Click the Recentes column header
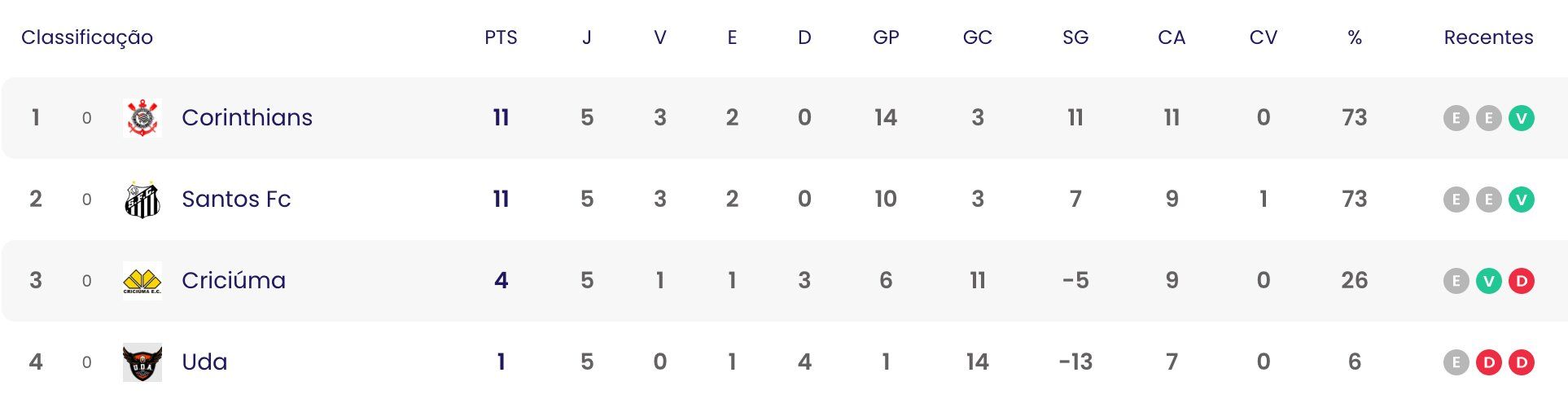Image resolution: width=1568 pixels, height=399 pixels. [1488, 37]
